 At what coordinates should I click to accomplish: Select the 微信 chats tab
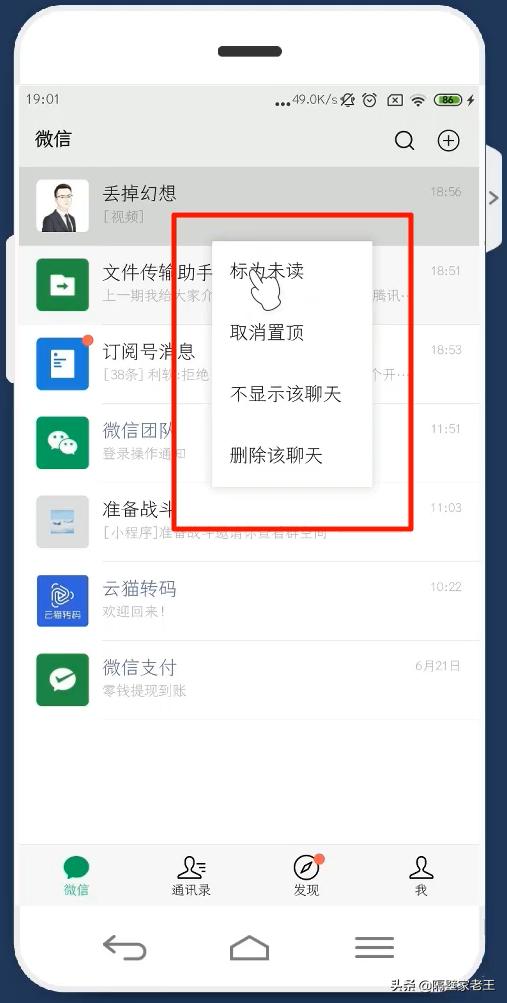click(x=76, y=875)
